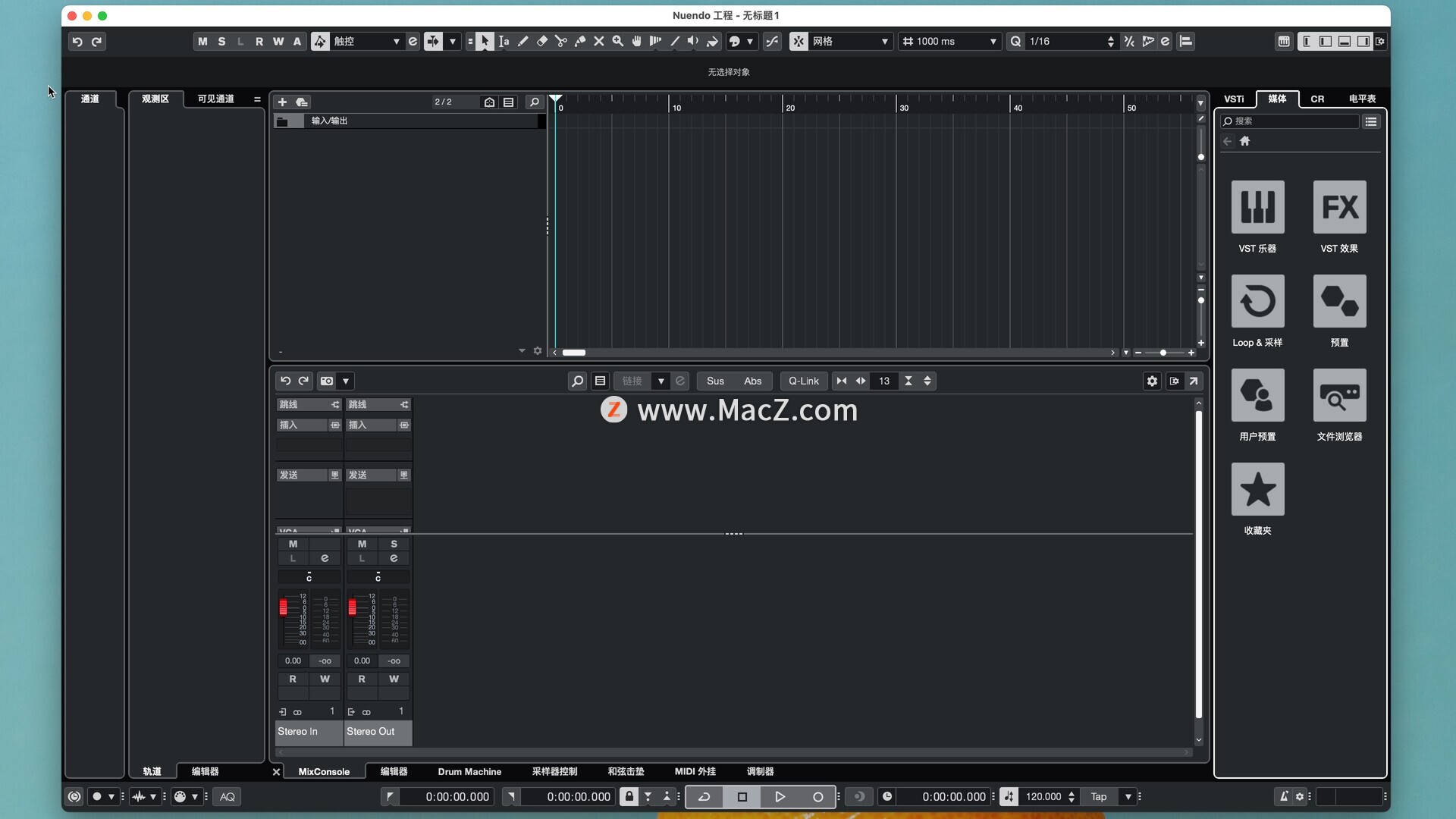1456x819 pixels.
Task: Switch to the 电平表 meter tab
Action: (1362, 99)
